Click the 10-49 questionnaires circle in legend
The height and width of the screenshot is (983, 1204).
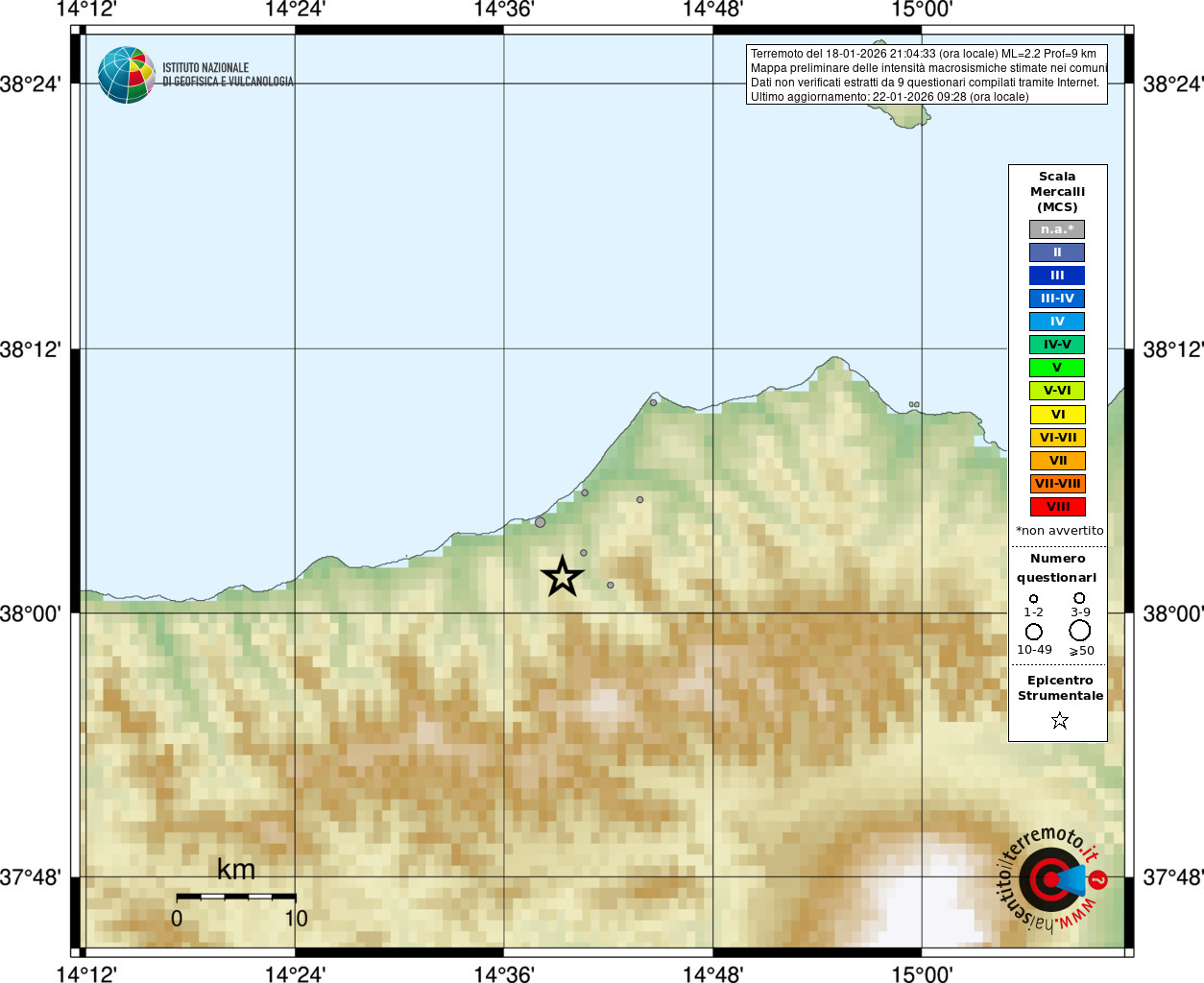point(1034,632)
